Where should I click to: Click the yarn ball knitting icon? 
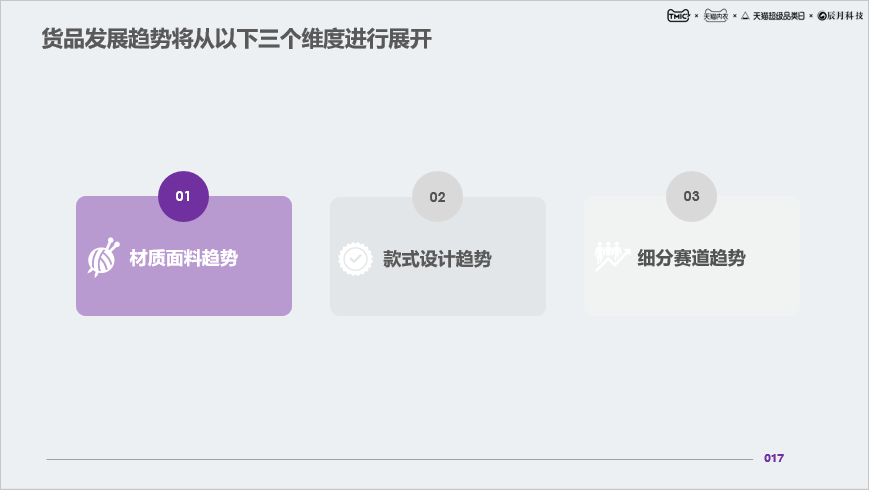pos(103,258)
